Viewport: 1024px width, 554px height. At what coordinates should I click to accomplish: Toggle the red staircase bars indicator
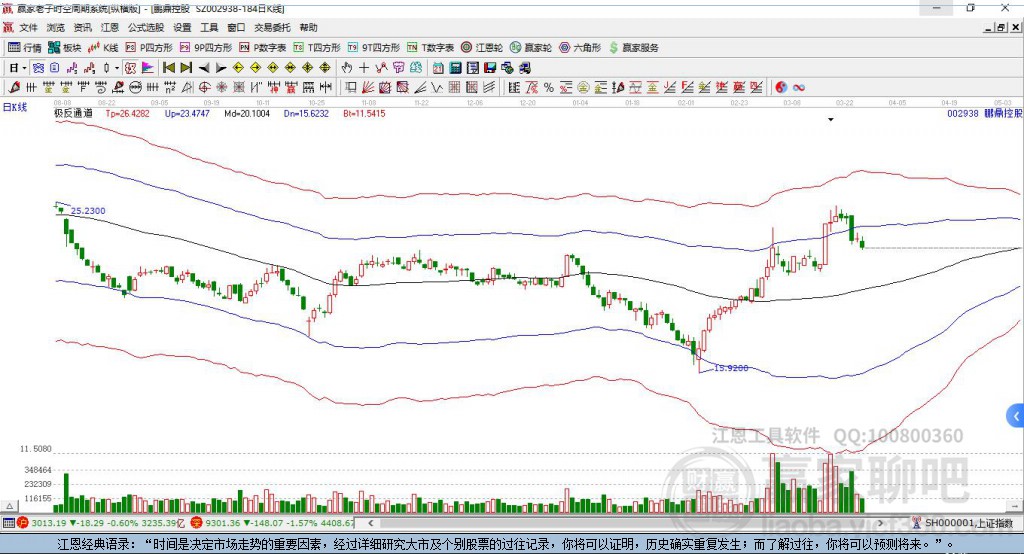pos(89,67)
